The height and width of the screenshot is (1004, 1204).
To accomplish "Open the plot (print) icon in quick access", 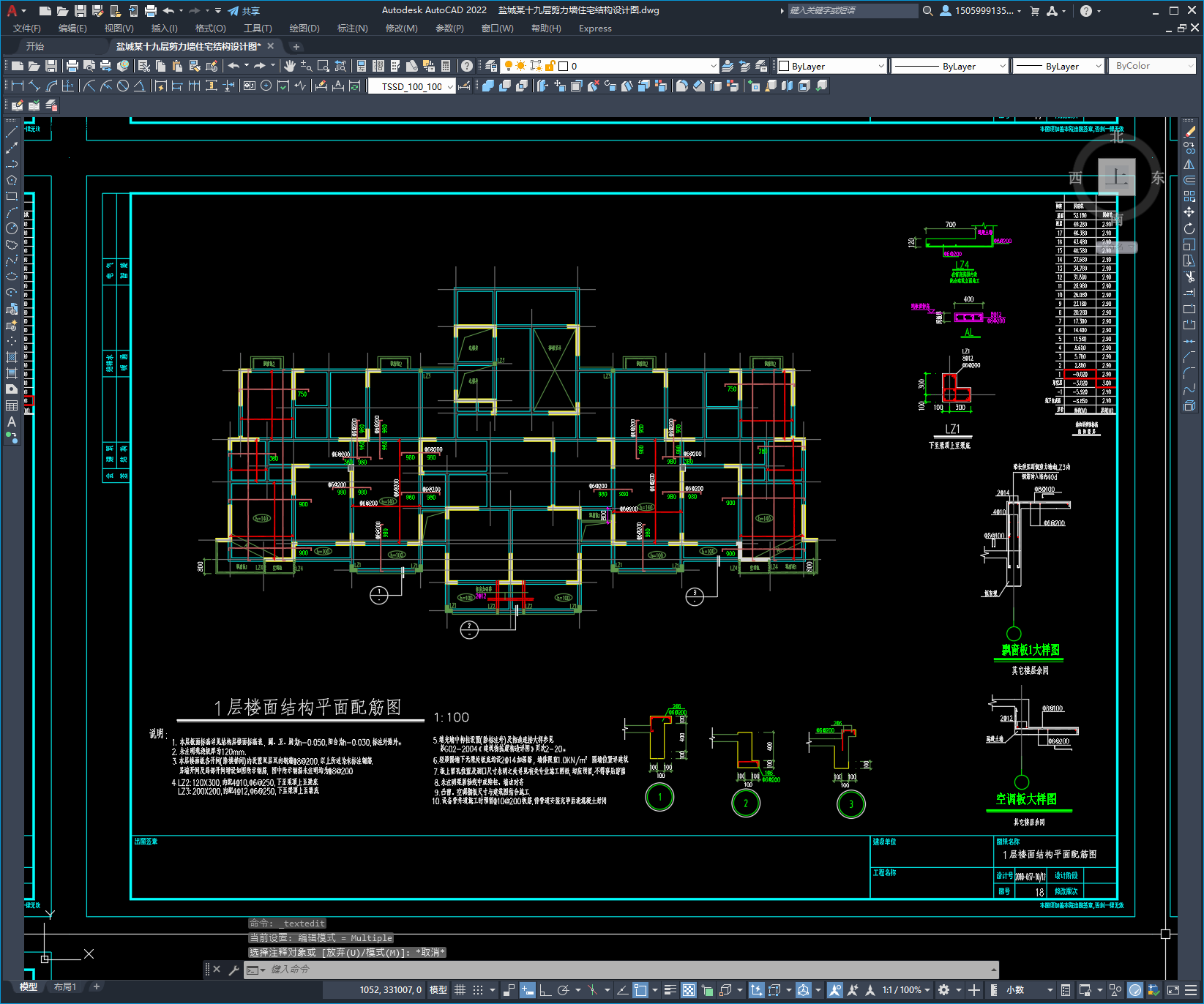I will (x=151, y=11).
